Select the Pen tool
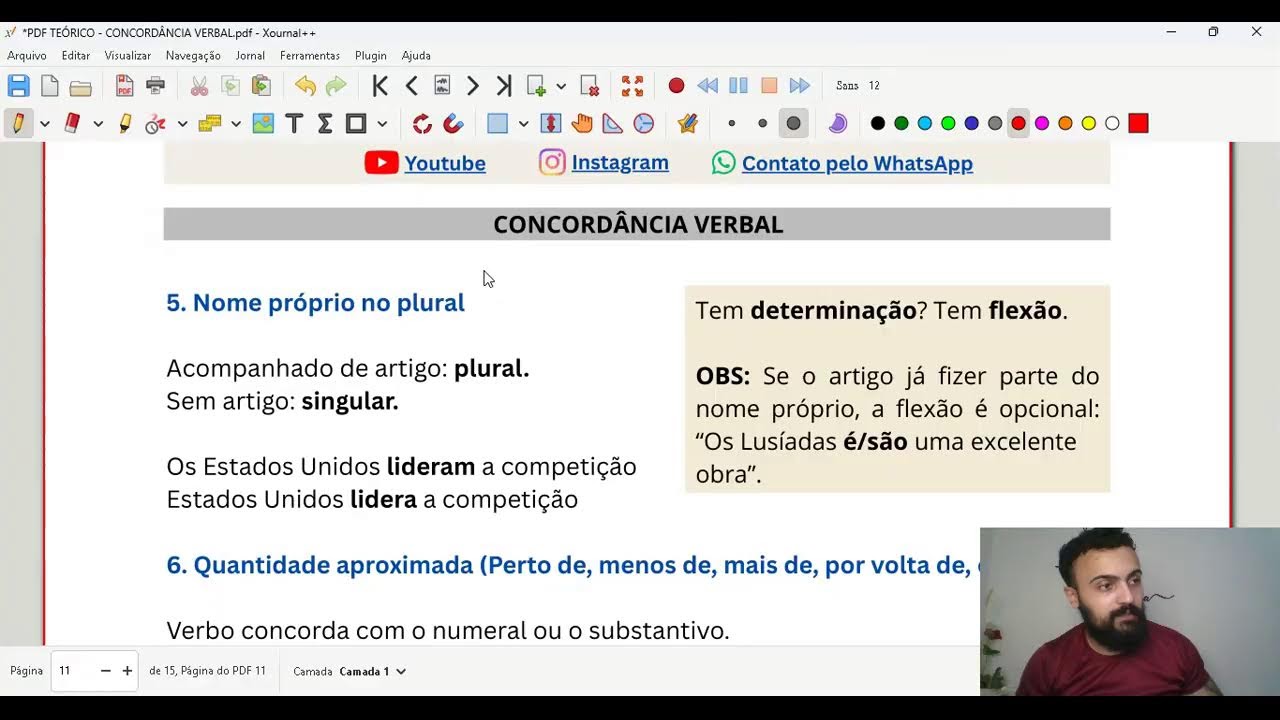 click(x=18, y=124)
